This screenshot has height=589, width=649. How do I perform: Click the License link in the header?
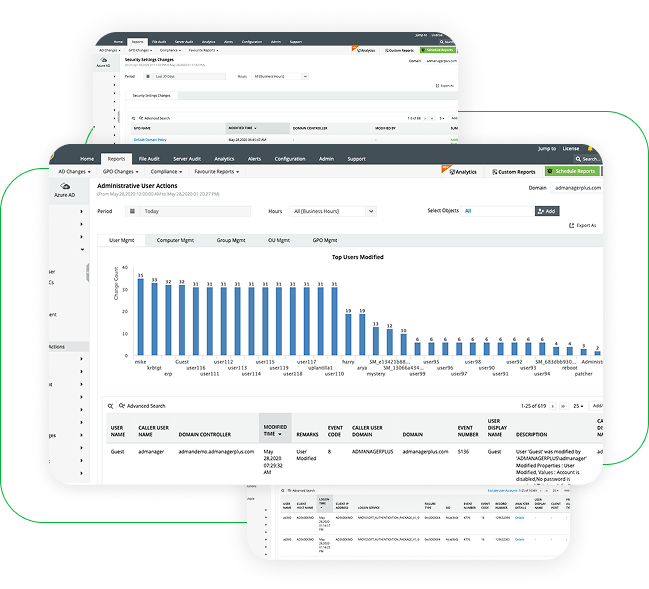click(571, 148)
